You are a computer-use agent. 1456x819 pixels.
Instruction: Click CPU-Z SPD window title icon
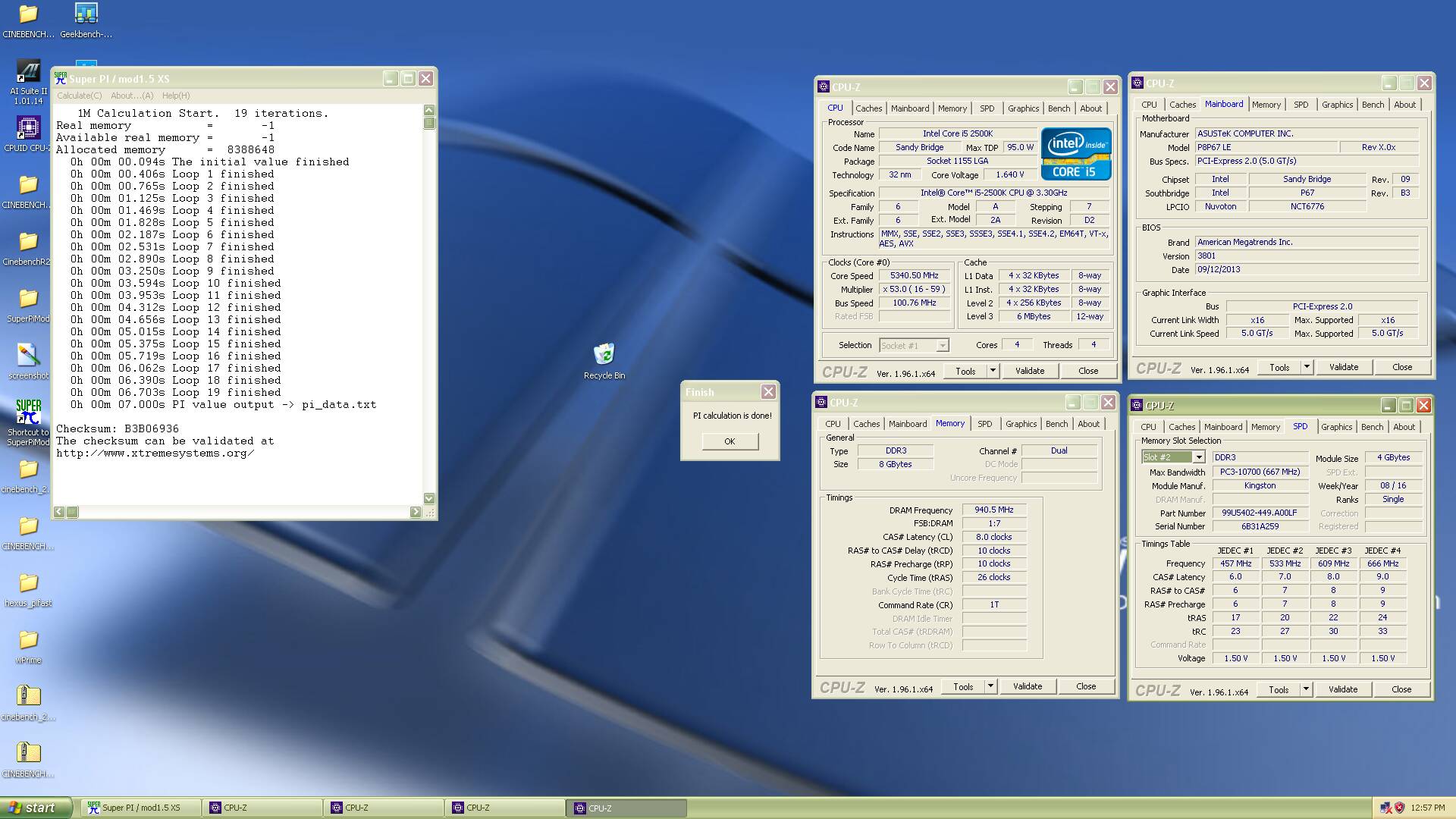[x=1137, y=406]
